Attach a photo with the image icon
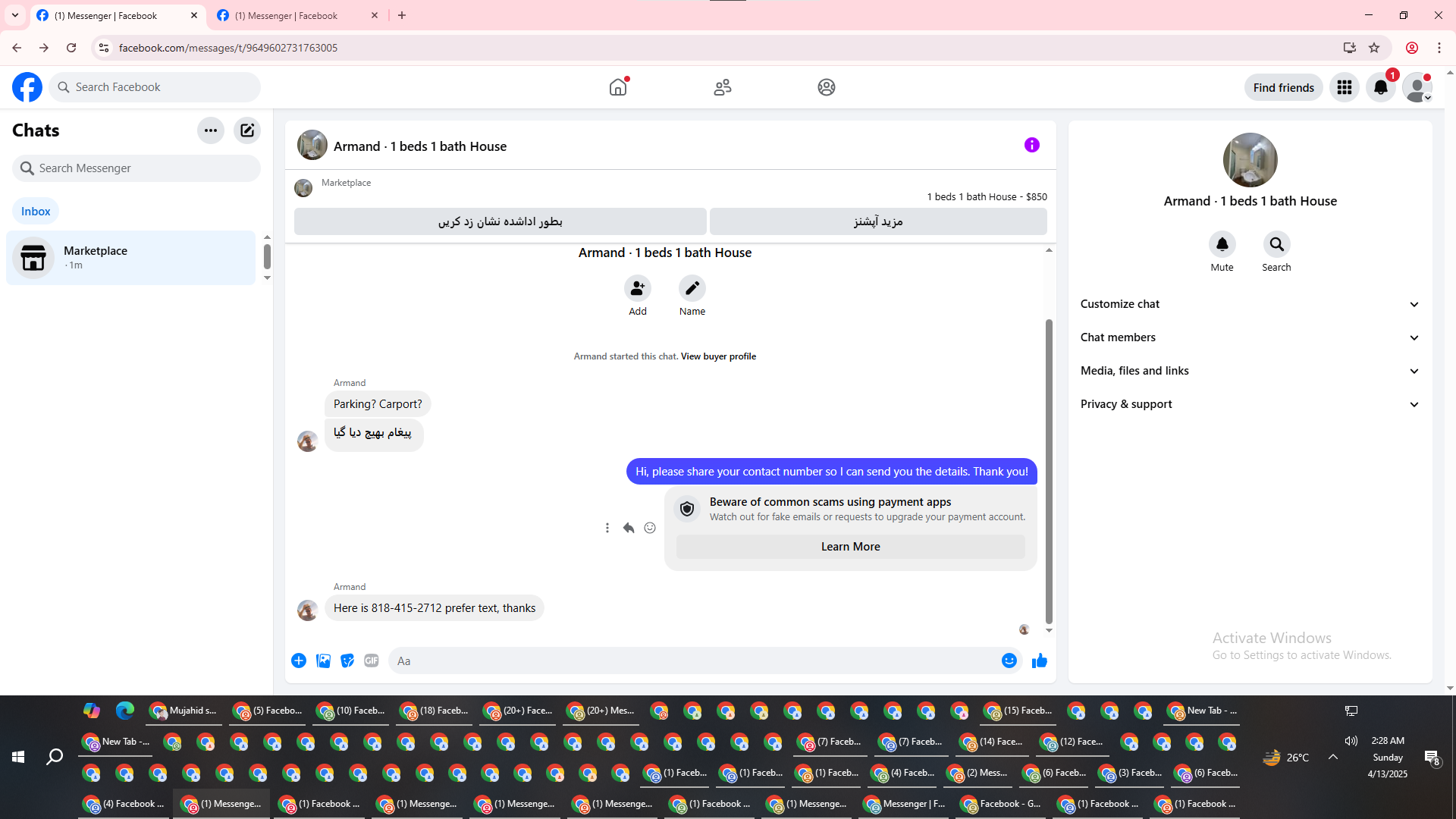Viewport: 1456px width, 819px height. point(323,661)
